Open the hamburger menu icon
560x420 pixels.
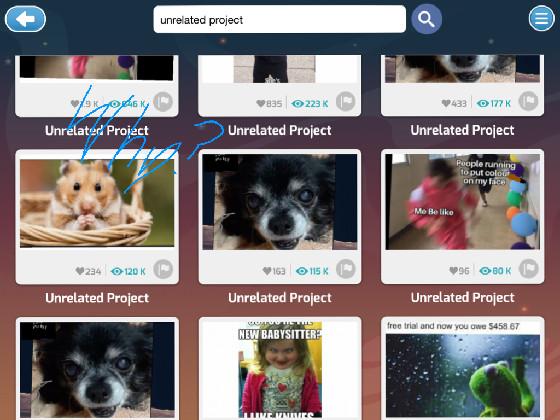541,18
